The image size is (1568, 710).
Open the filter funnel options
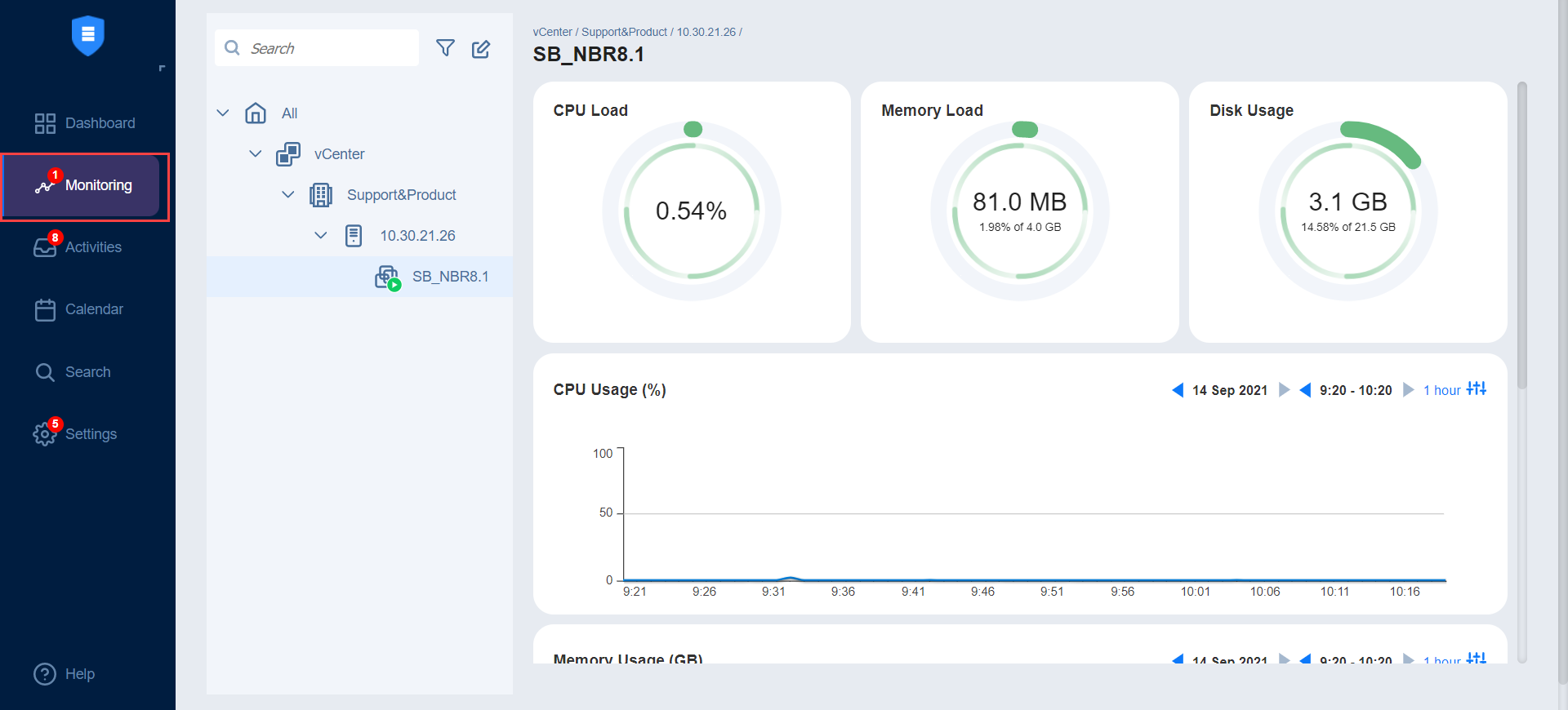point(445,48)
